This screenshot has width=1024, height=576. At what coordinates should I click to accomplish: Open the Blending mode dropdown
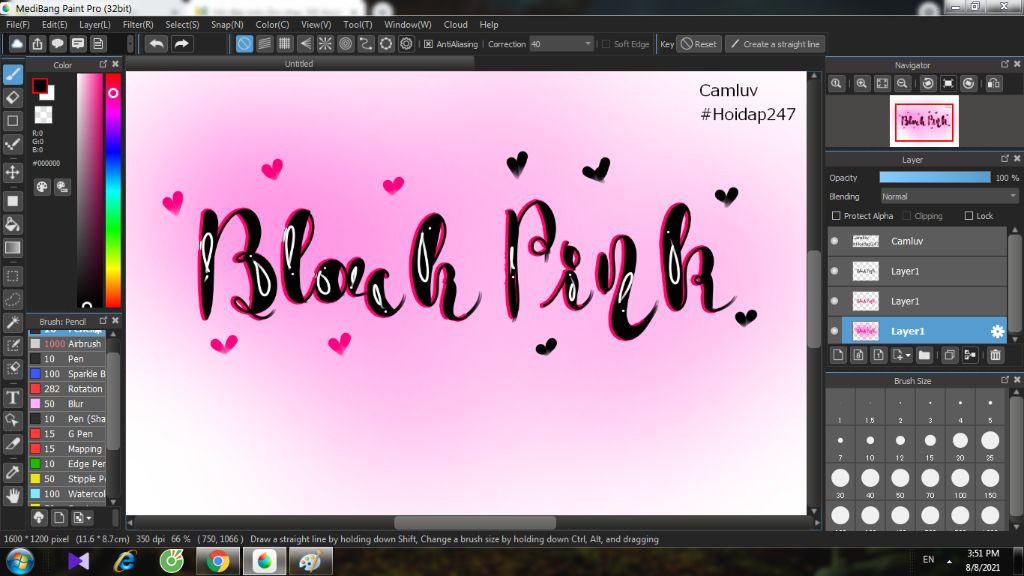pyautogui.click(x=949, y=196)
